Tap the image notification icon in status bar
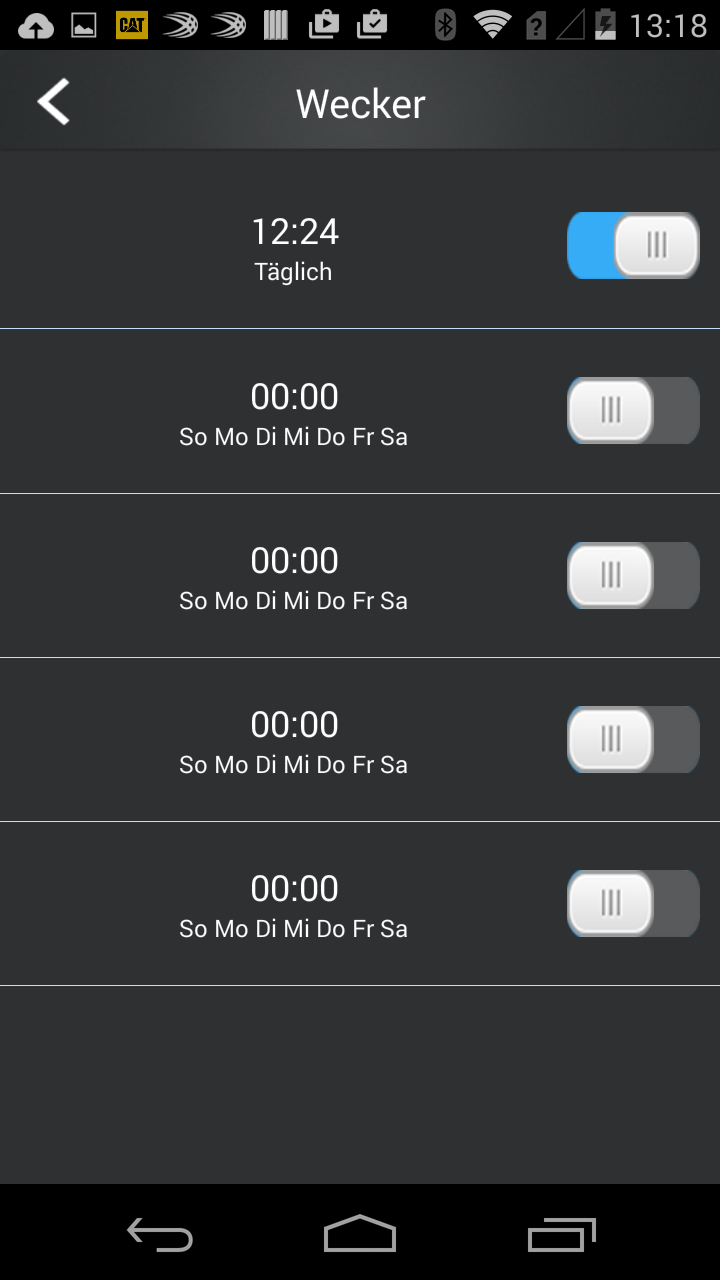This screenshot has width=720, height=1280. click(x=84, y=25)
